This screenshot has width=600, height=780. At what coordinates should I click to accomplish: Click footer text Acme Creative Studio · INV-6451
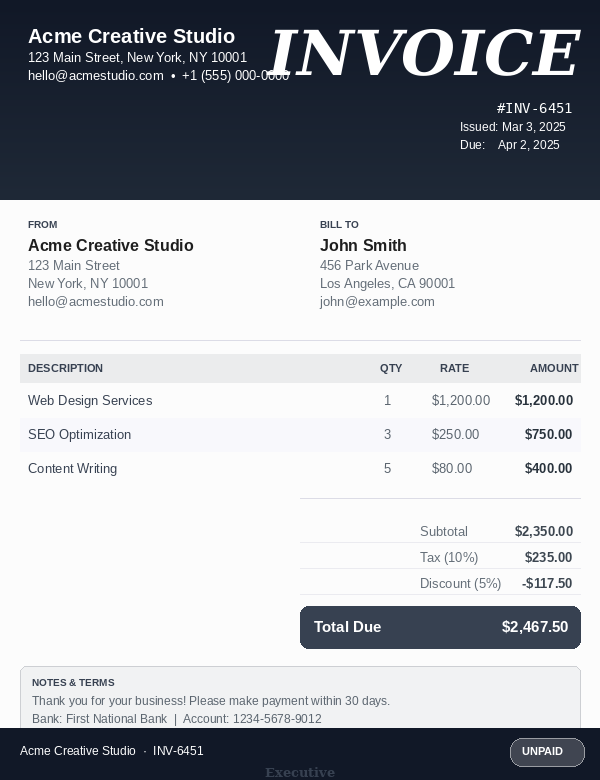pos(111,751)
